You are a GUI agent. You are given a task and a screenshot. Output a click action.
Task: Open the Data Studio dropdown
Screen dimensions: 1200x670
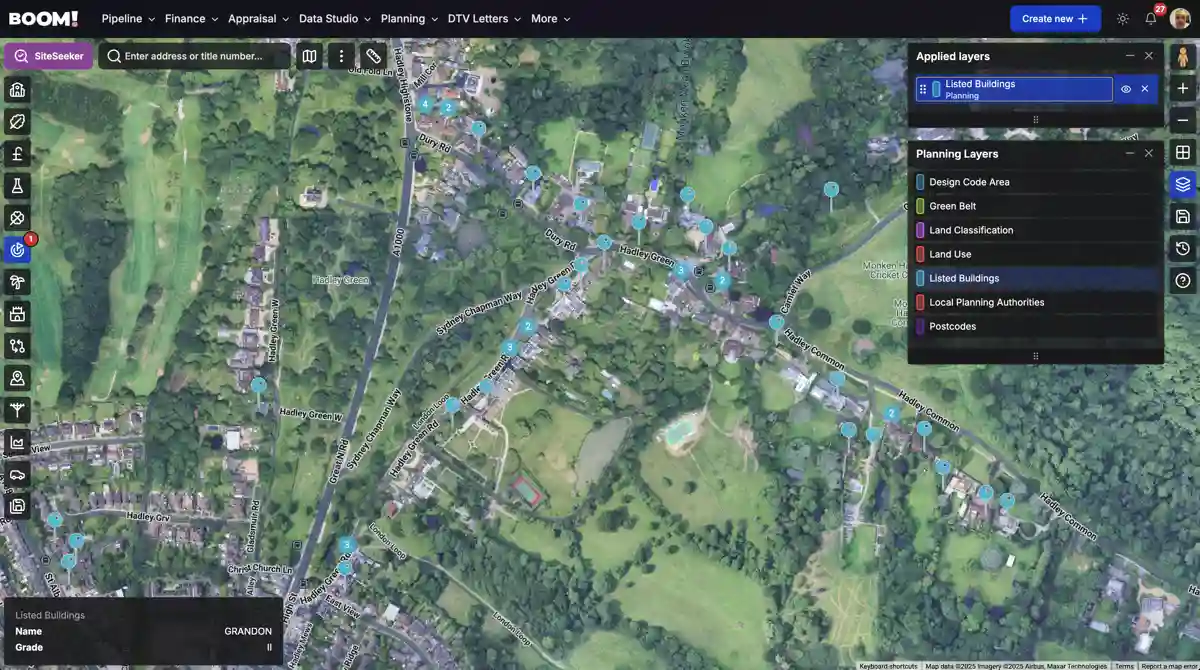click(334, 19)
